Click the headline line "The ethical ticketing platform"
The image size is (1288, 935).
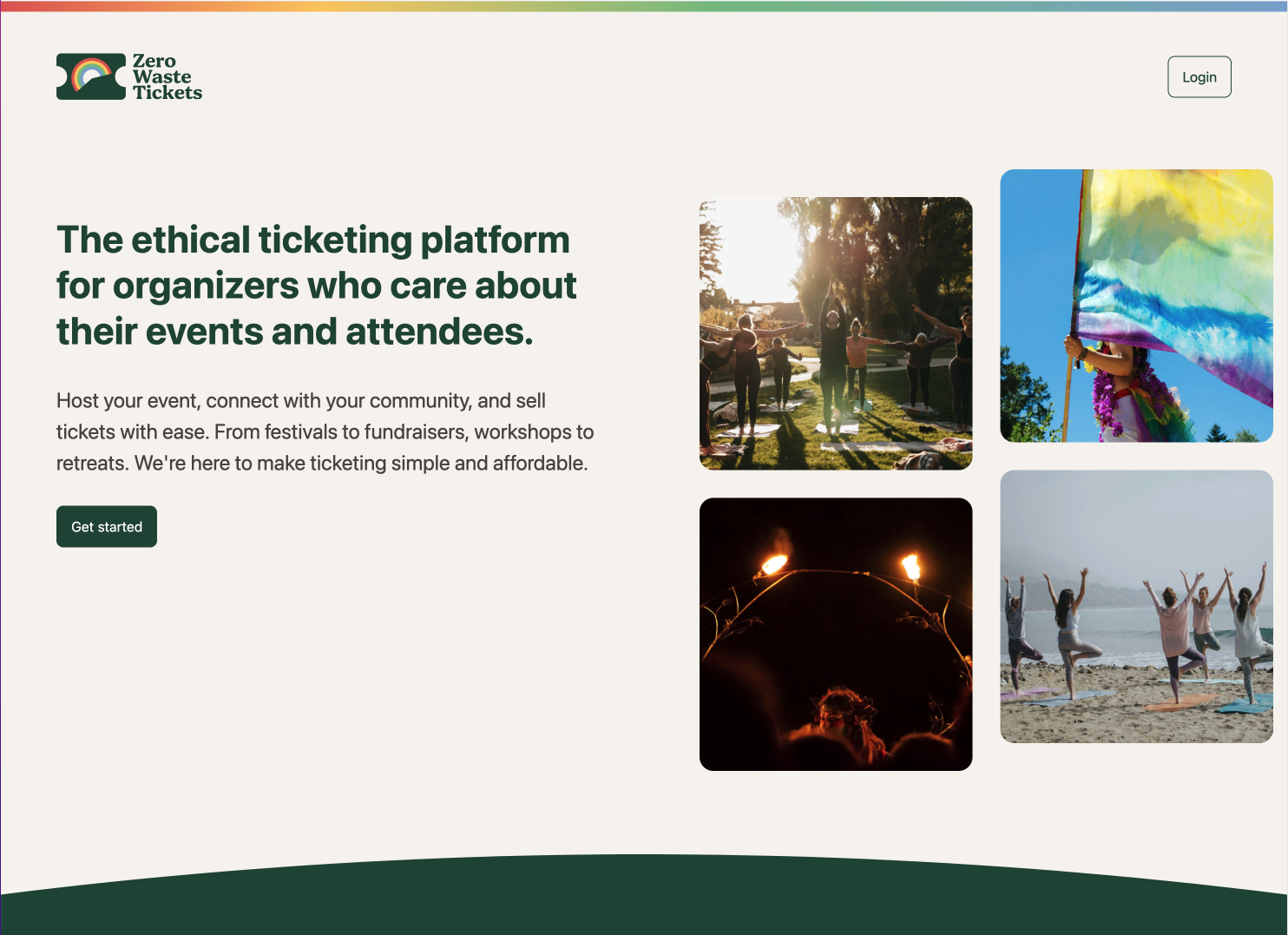pos(313,240)
